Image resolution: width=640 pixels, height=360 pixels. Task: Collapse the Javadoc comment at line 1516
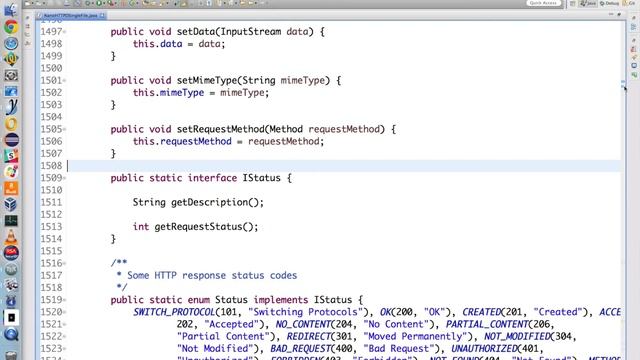point(64,263)
